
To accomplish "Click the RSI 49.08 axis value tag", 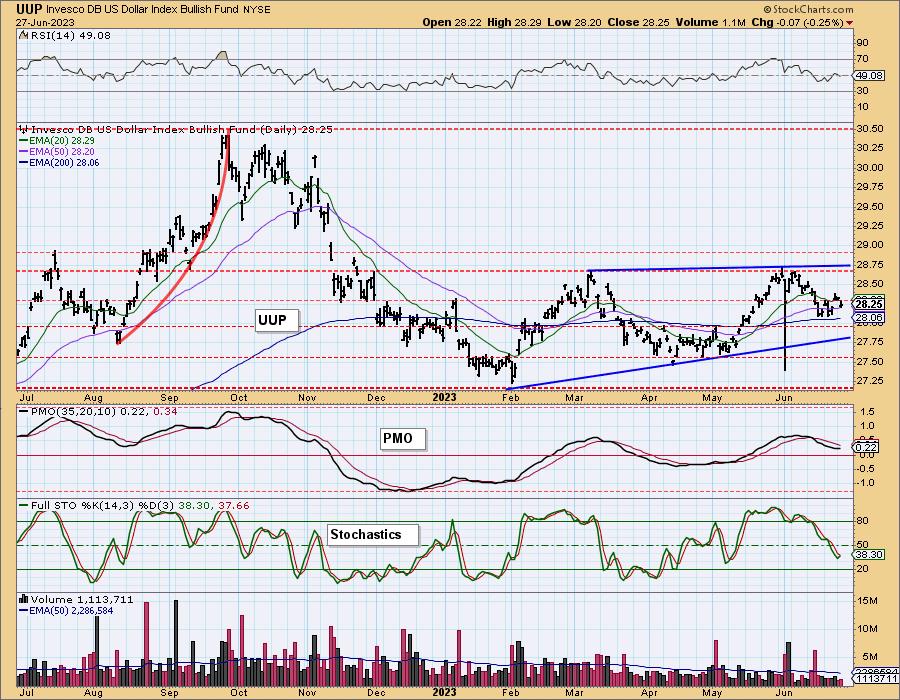I will pyautogui.click(x=868, y=75).
